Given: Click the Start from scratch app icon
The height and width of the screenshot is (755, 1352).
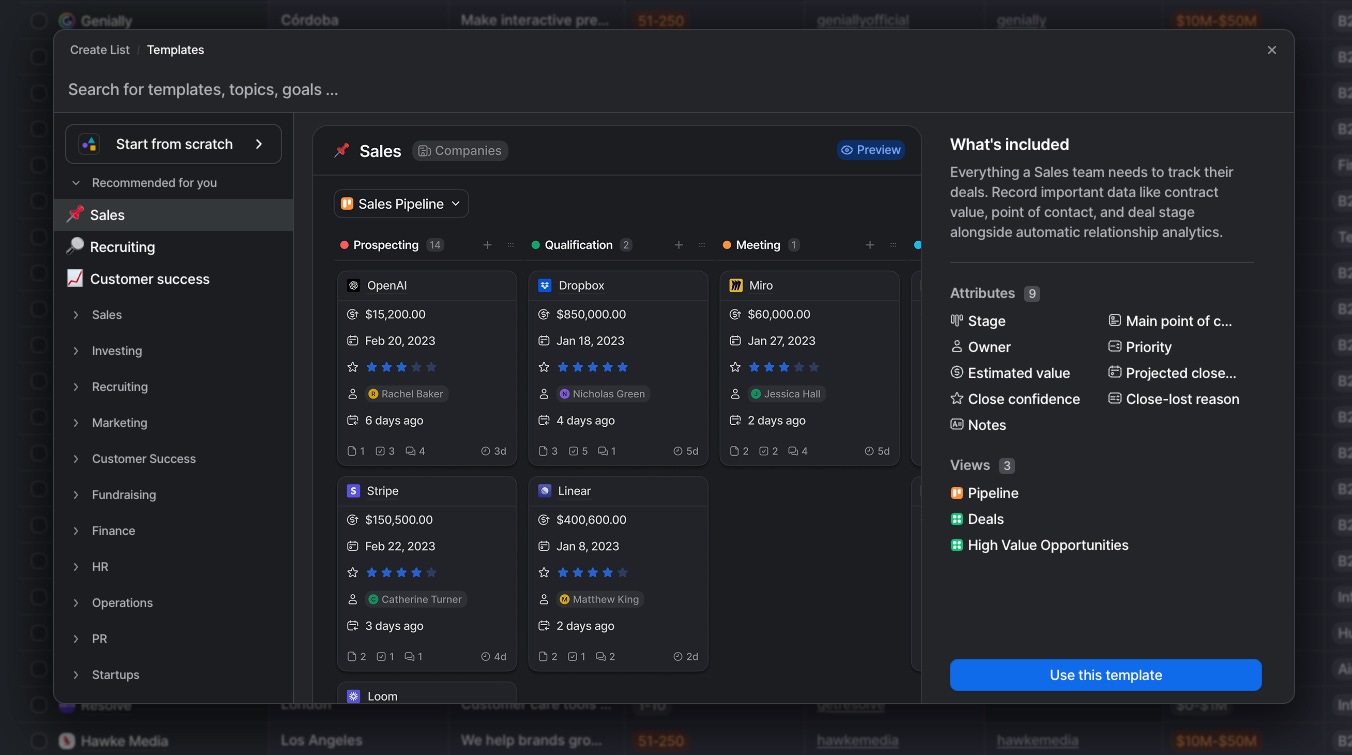Looking at the screenshot, I should 89,144.
